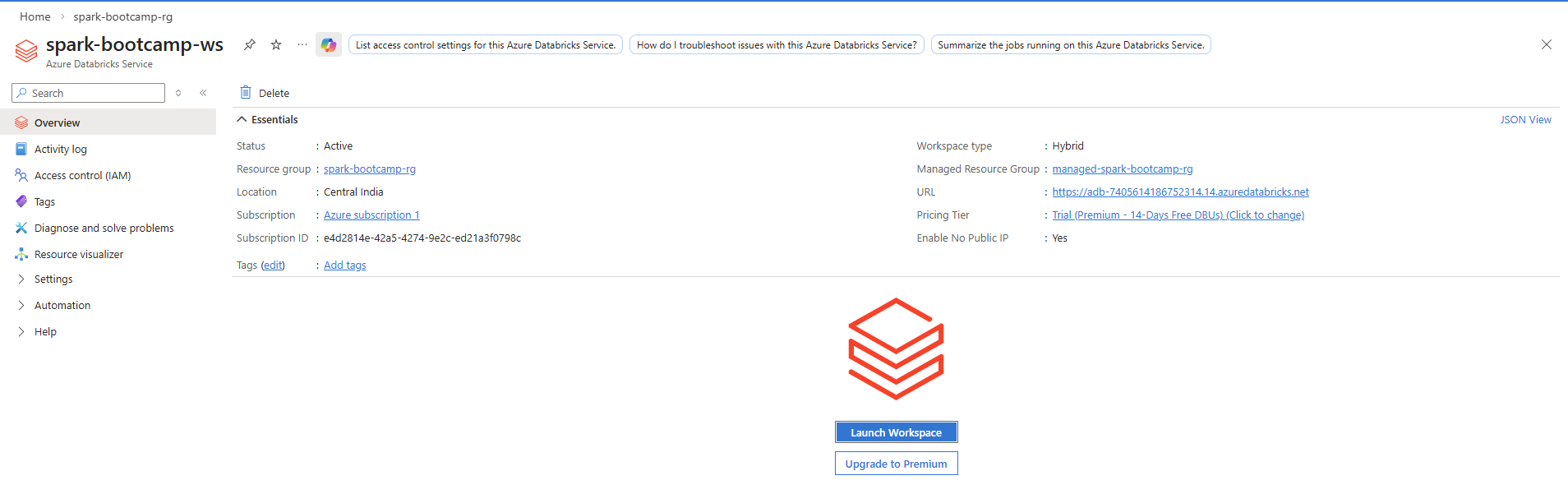This screenshot has width=1568, height=494.
Task: Click the Delete trash icon
Action: pyautogui.click(x=246, y=92)
